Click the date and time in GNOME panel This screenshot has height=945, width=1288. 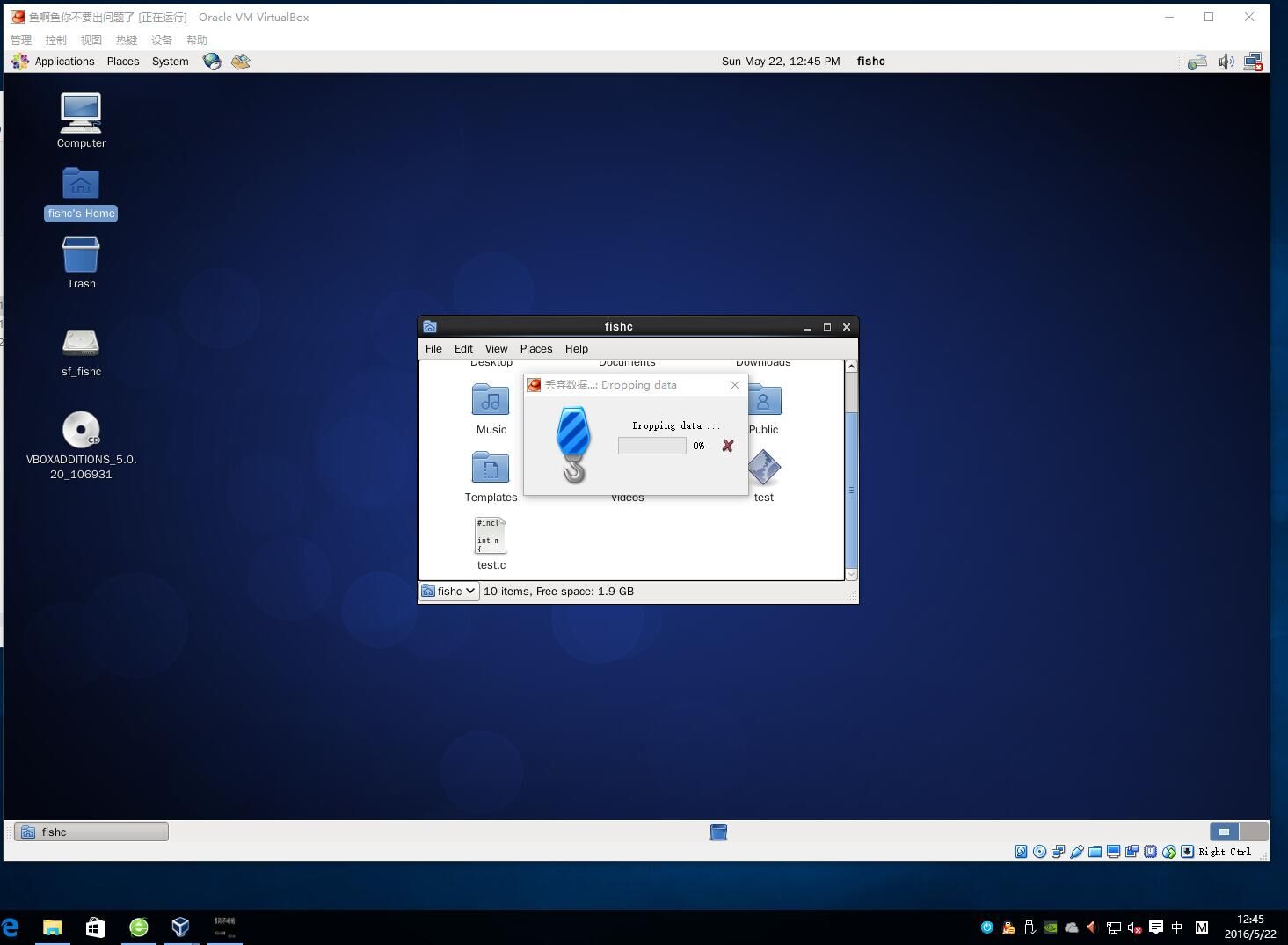(x=781, y=62)
